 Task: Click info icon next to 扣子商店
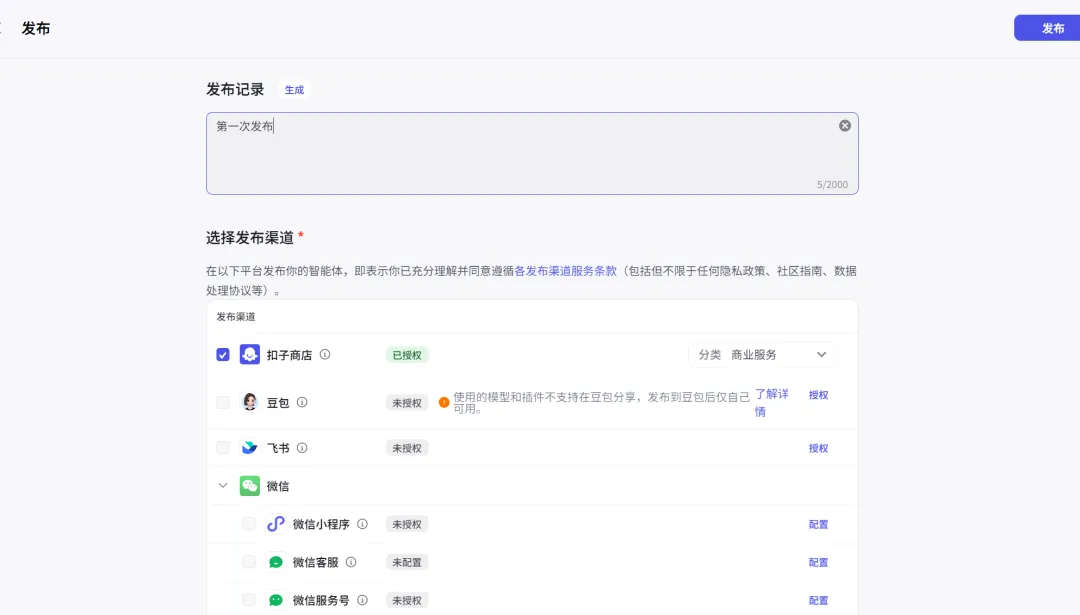(325, 355)
